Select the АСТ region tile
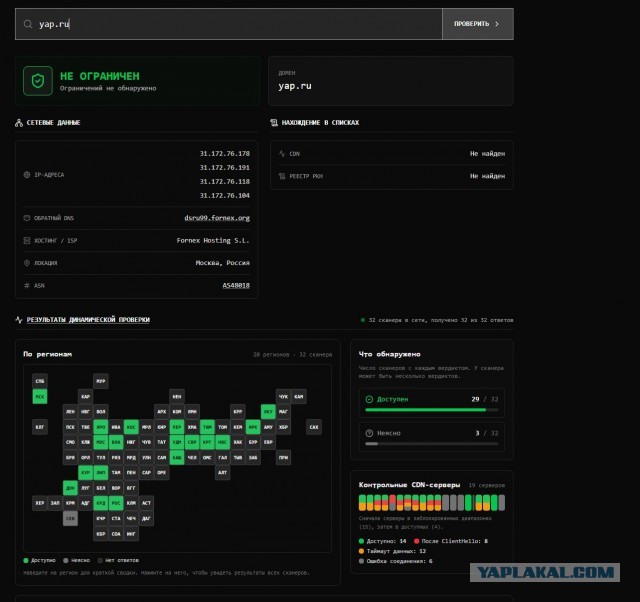The image size is (640, 602). pyautogui.click(x=146, y=503)
